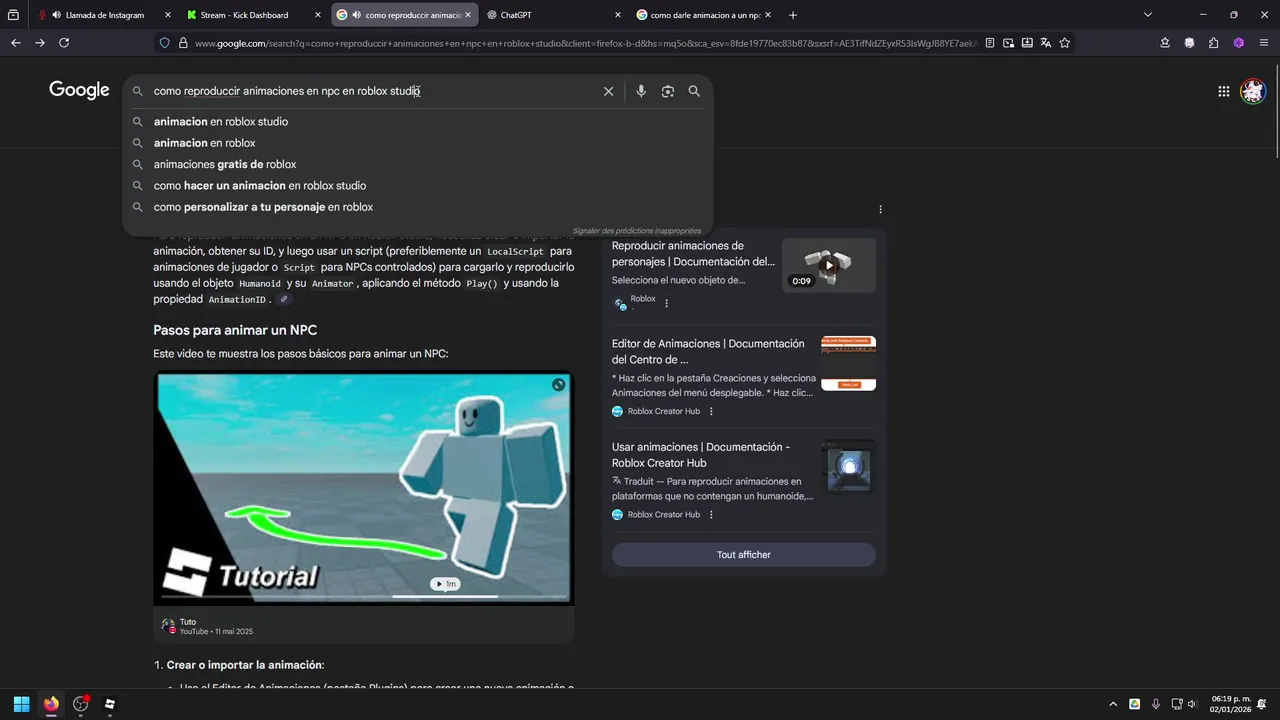Open Windows Start menu

21,704
